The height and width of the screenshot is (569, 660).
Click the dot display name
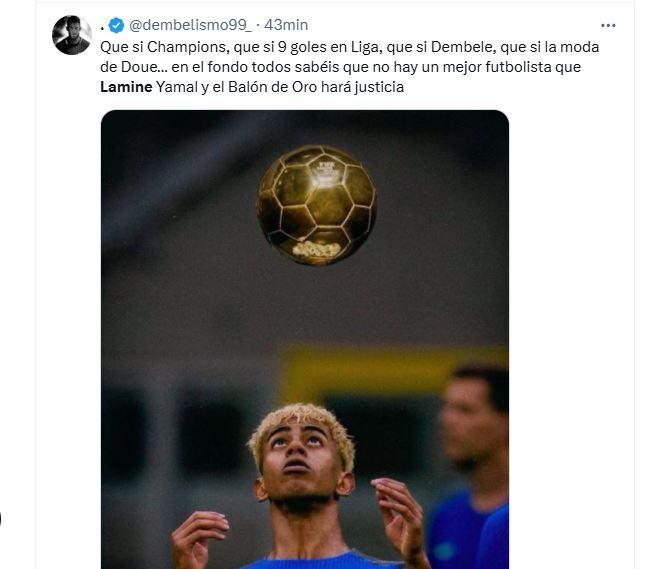tap(102, 25)
